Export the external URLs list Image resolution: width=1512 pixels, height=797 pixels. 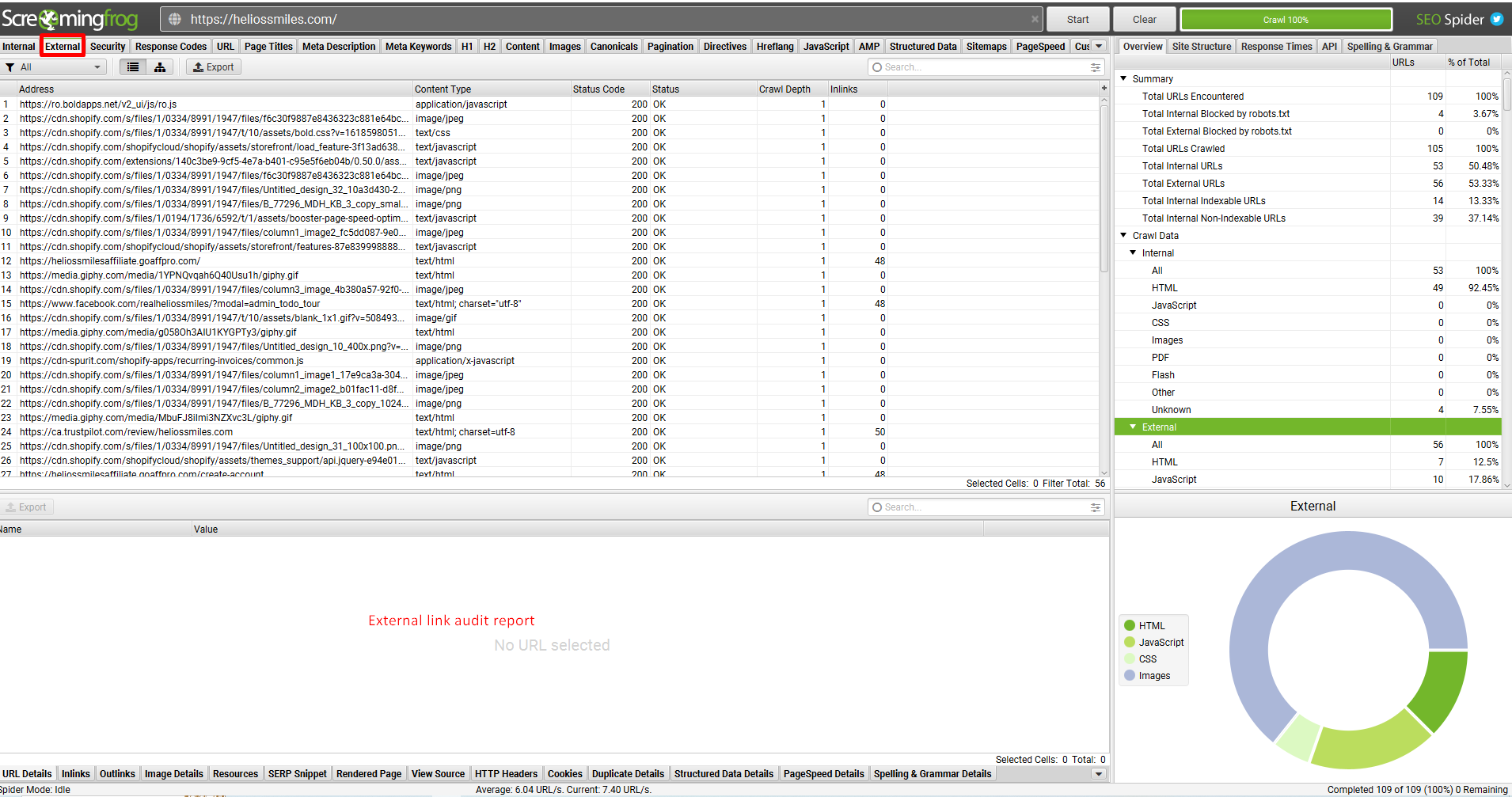214,67
